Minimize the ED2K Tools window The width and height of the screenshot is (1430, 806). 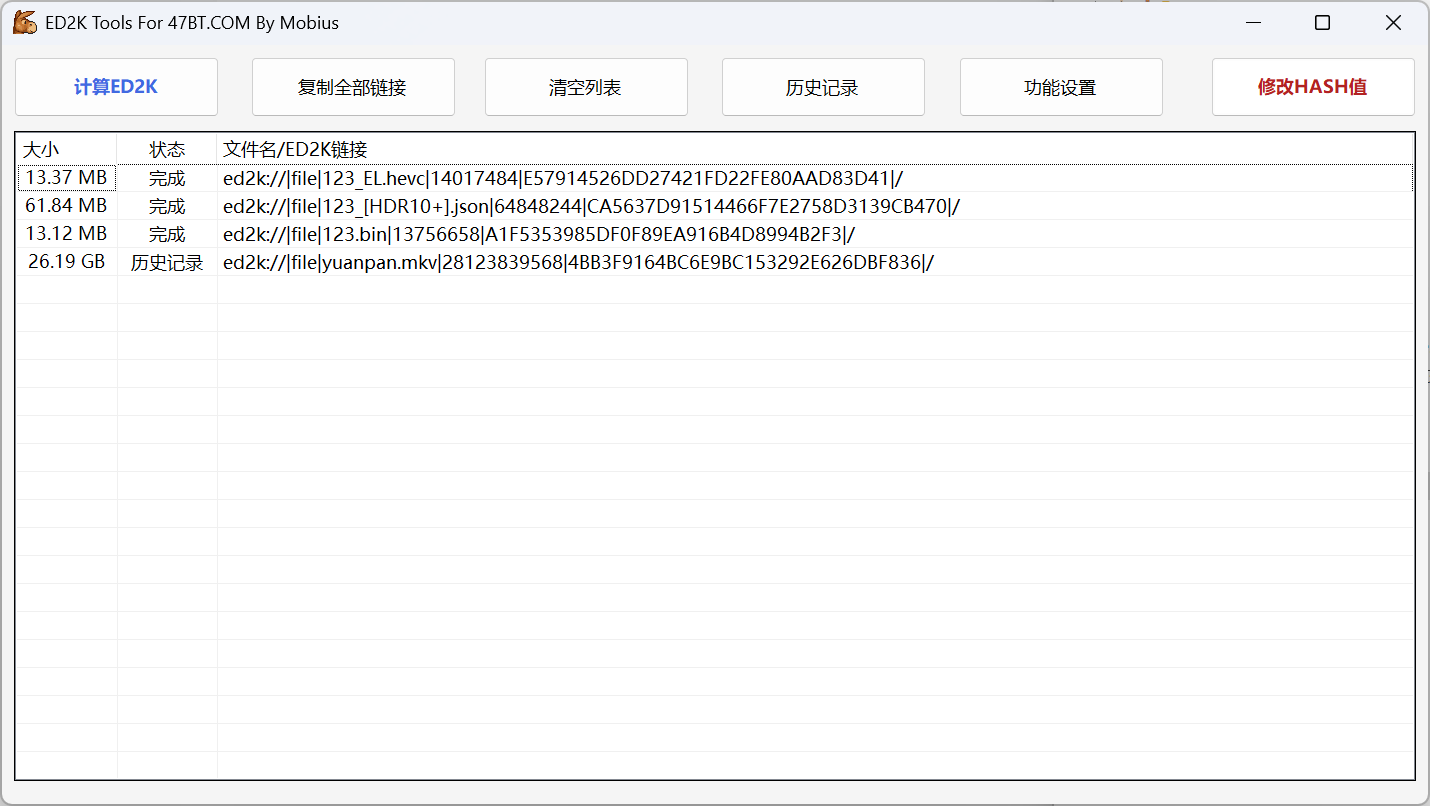[x=1251, y=23]
